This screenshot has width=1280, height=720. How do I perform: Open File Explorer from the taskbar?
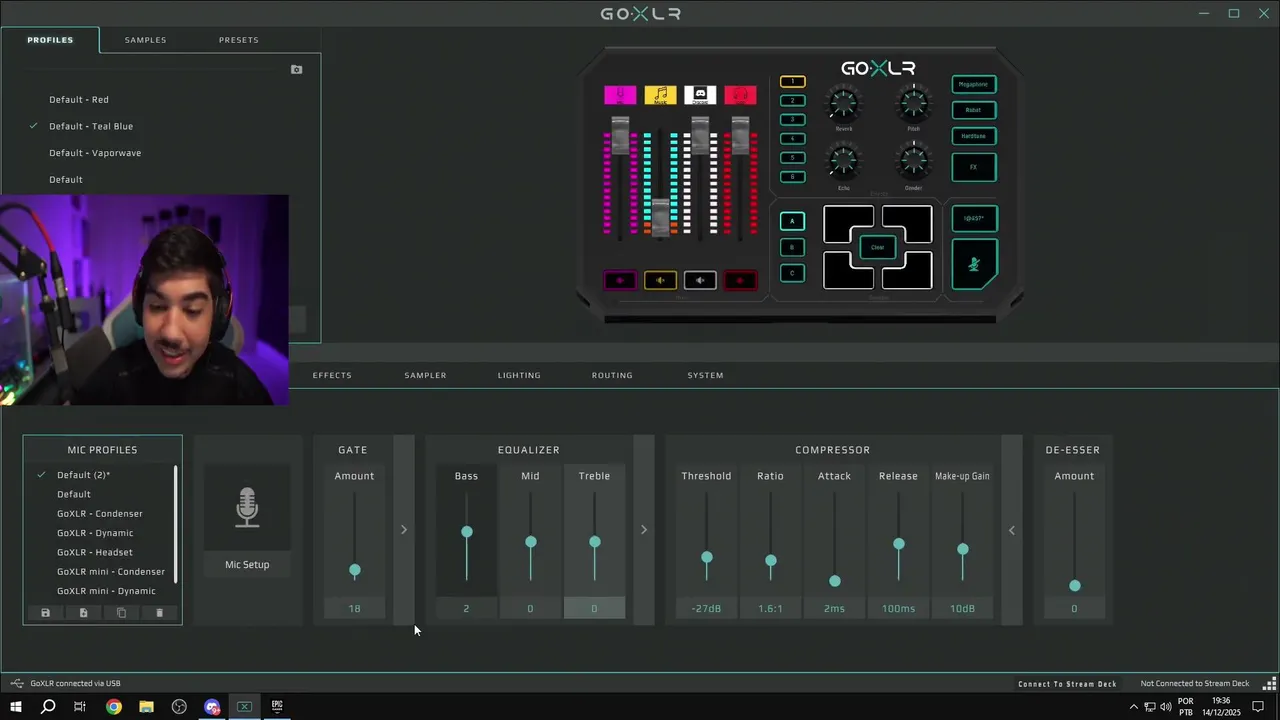coord(146,707)
